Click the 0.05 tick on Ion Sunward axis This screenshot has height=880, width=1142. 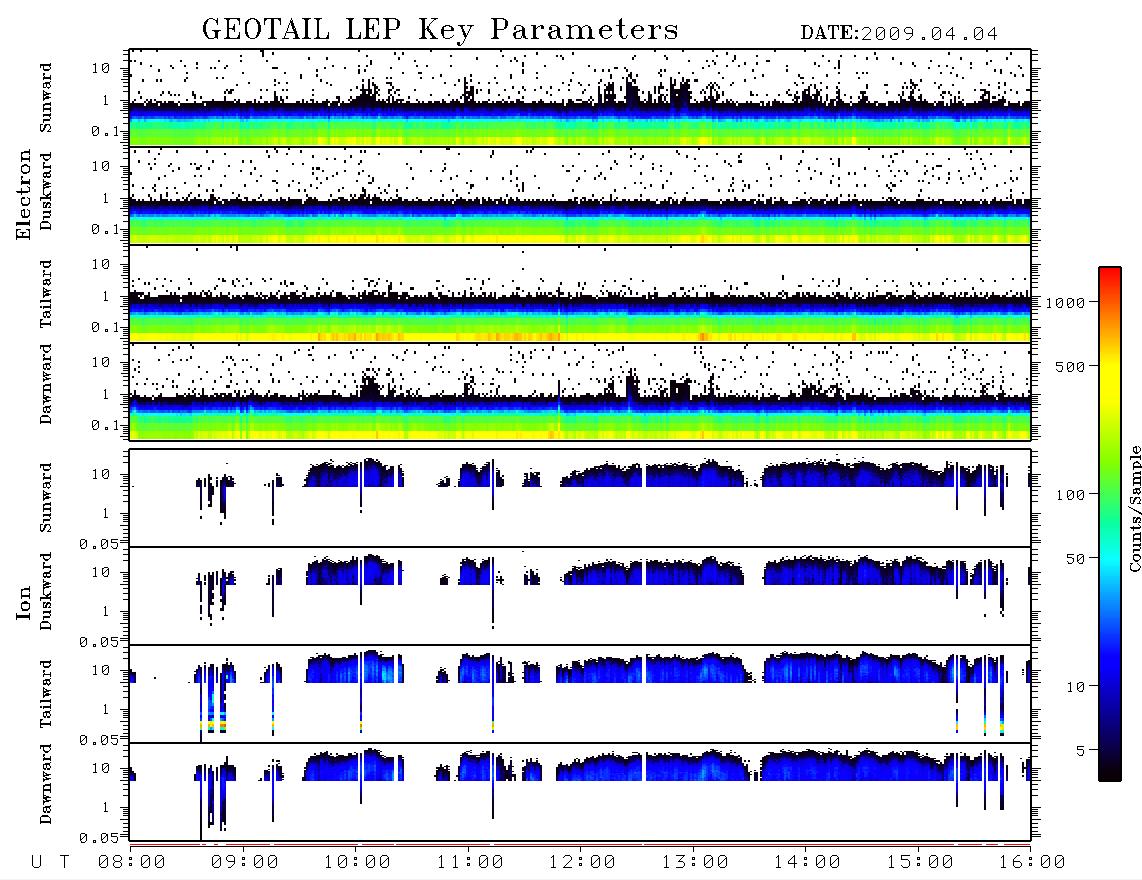[99, 544]
